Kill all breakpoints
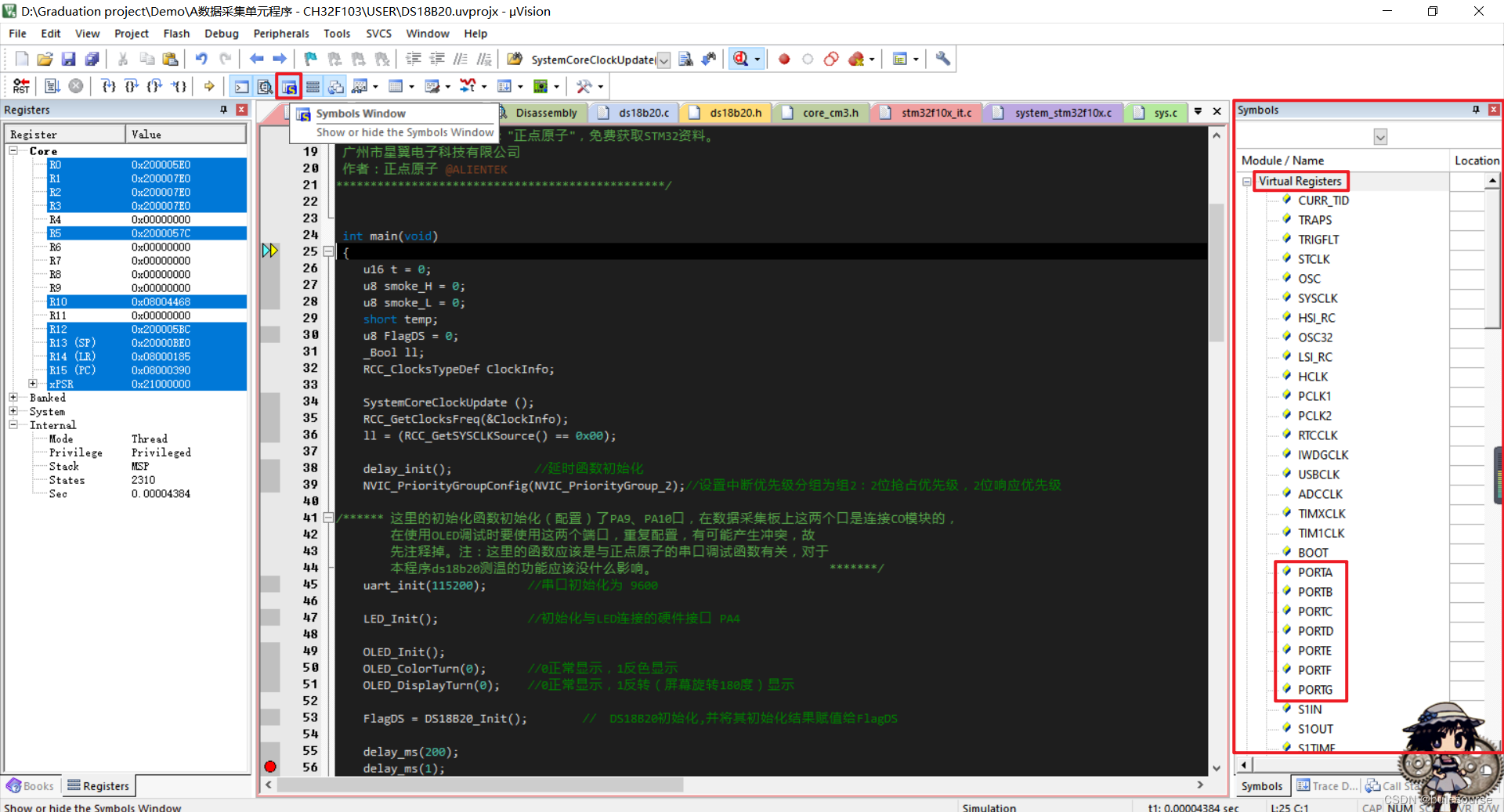Image resolution: width=1504 pixels, height=812 pixels. point(854,59)
